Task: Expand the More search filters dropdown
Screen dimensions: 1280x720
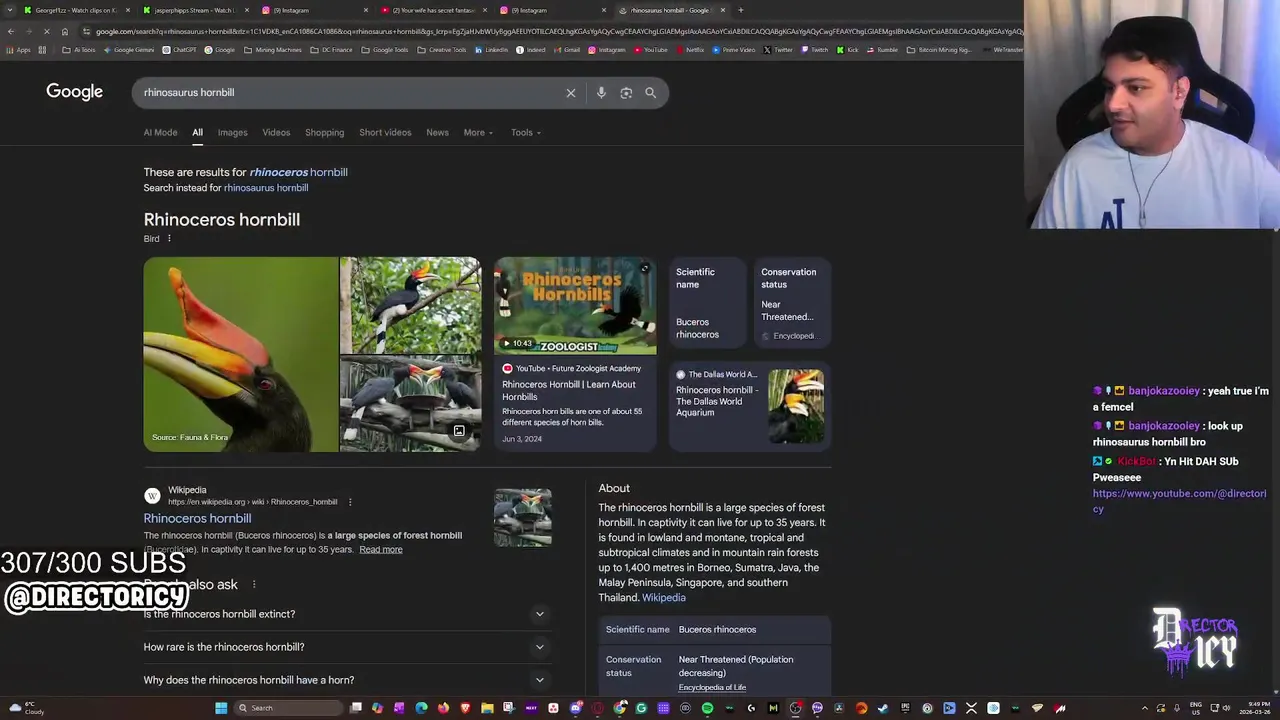Action: 478,133
